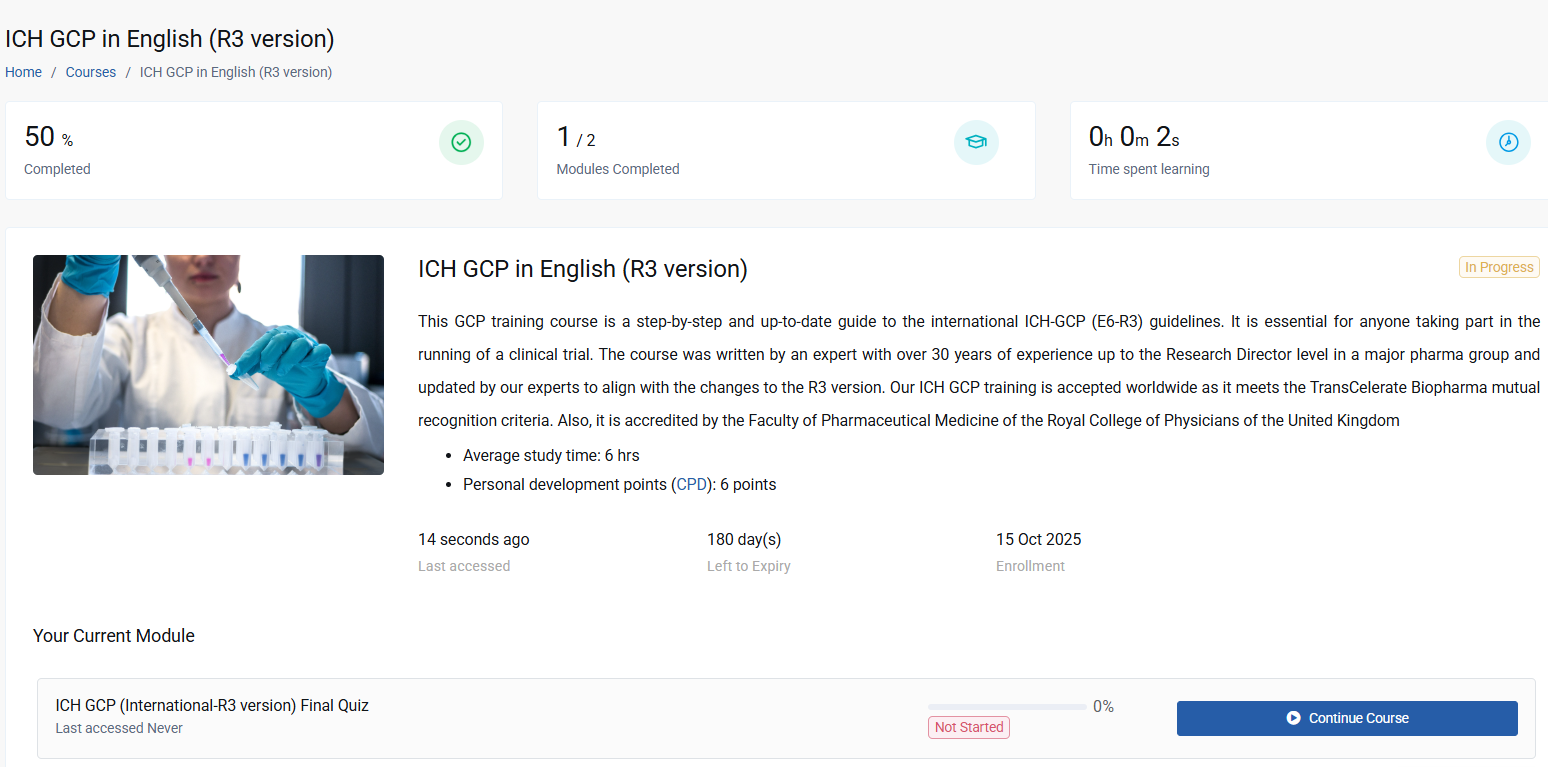The width and height of the screenshot is (1548, 767).
Task: Click the 180 day(s) expiry value
Action: click(744, 540)
